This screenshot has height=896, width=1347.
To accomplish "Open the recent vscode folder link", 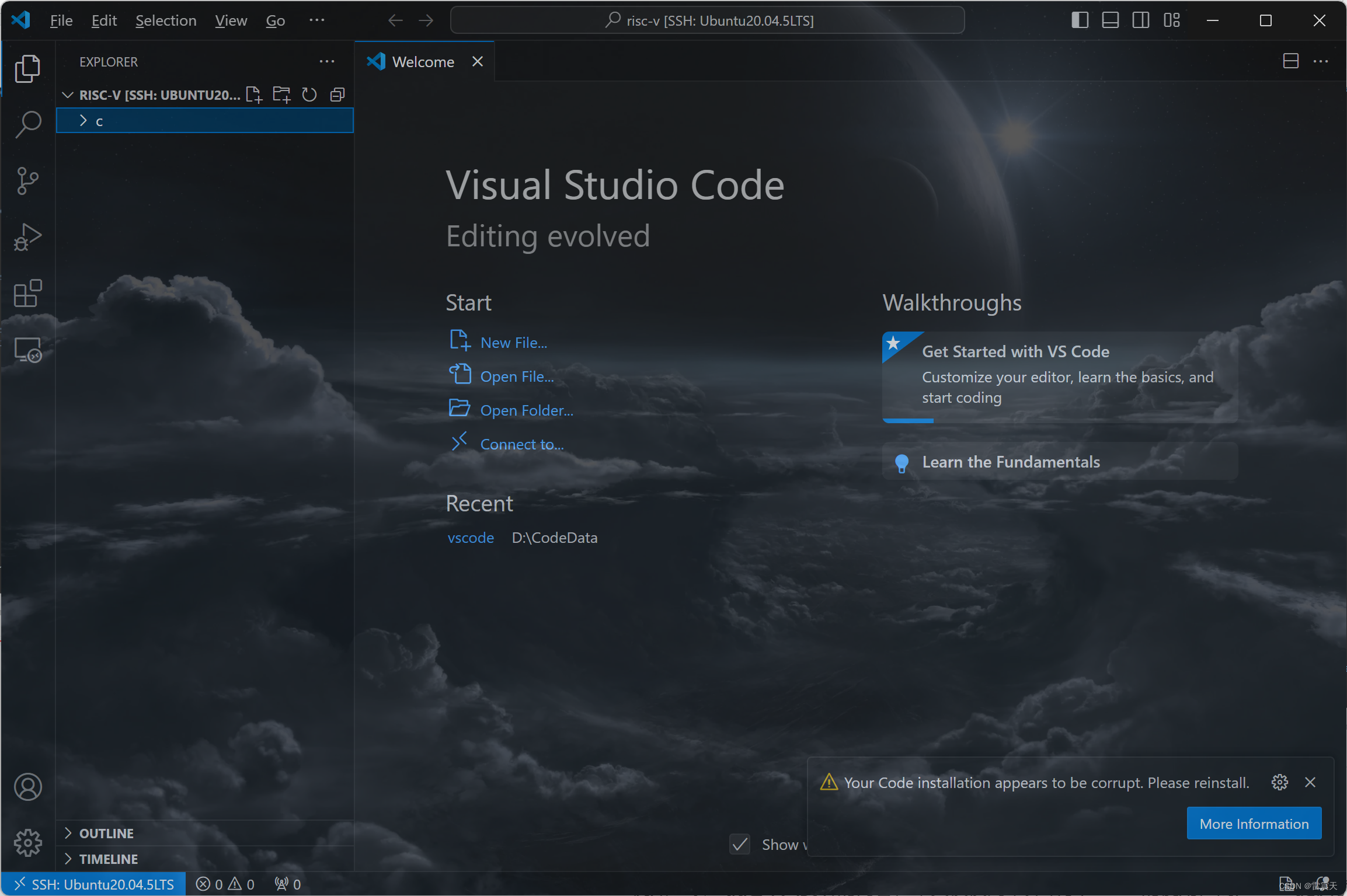I will point(471,538).
